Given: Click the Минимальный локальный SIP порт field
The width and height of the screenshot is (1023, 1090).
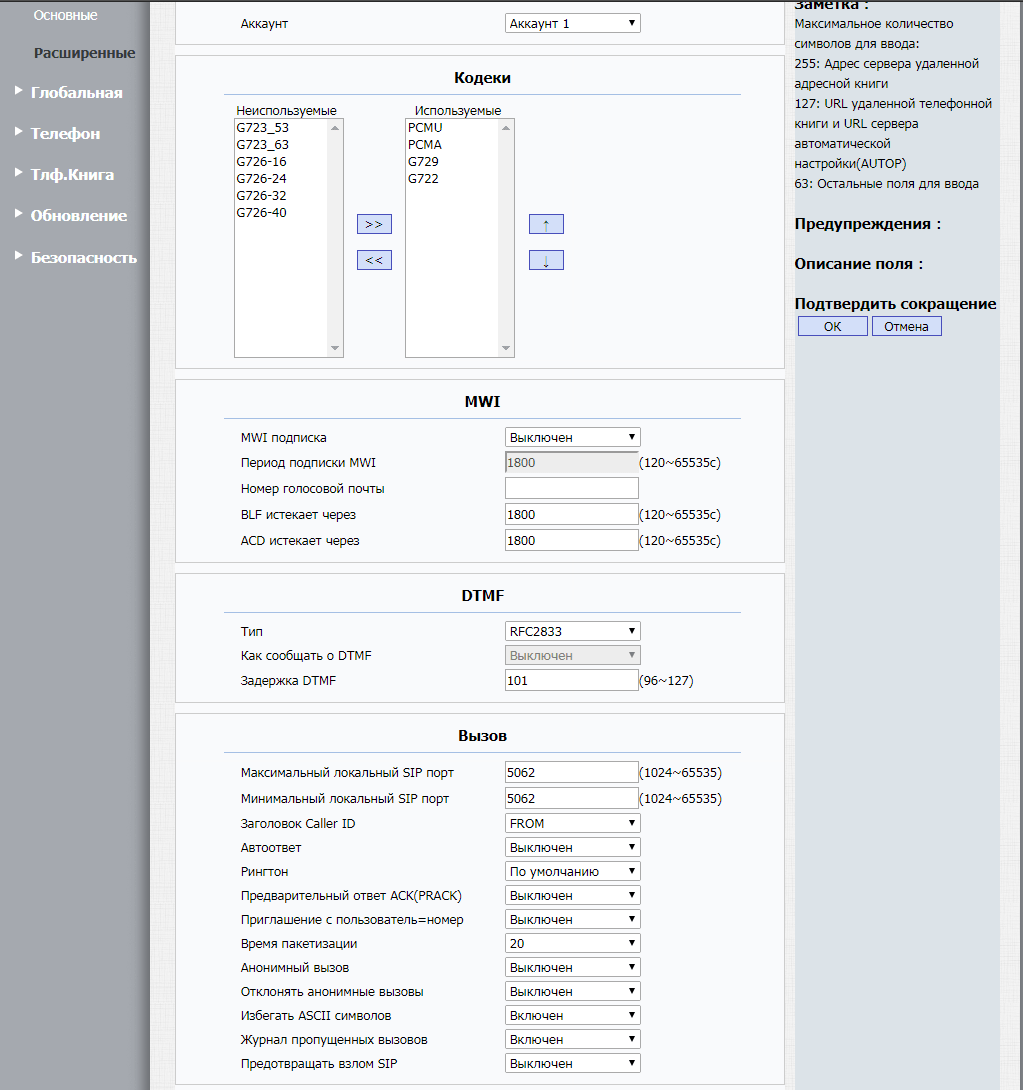Looking at the screenshot, I should coord(571,798).
